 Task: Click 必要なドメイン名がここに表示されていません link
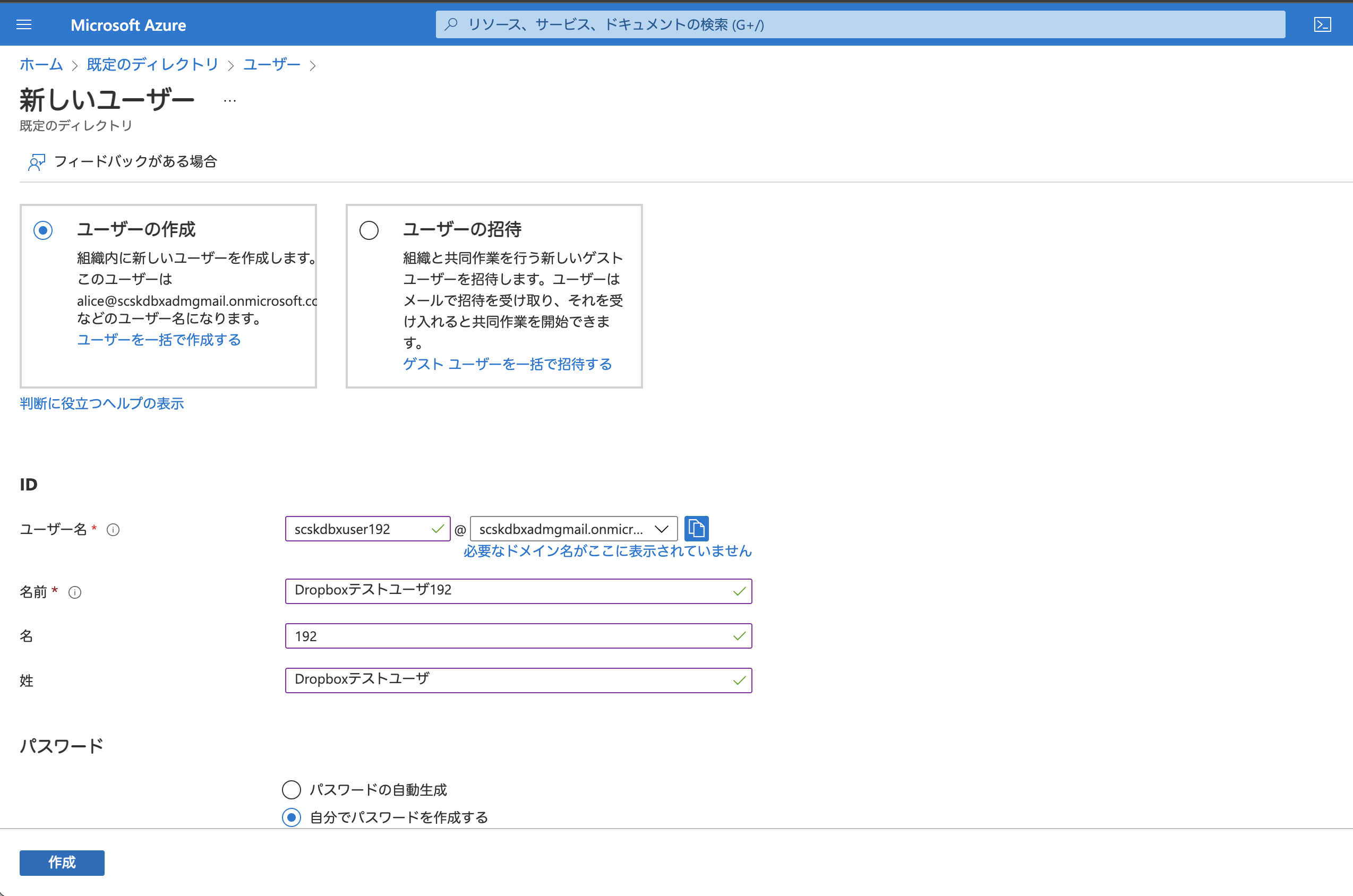pyautogui.click(x=607, y=551)
